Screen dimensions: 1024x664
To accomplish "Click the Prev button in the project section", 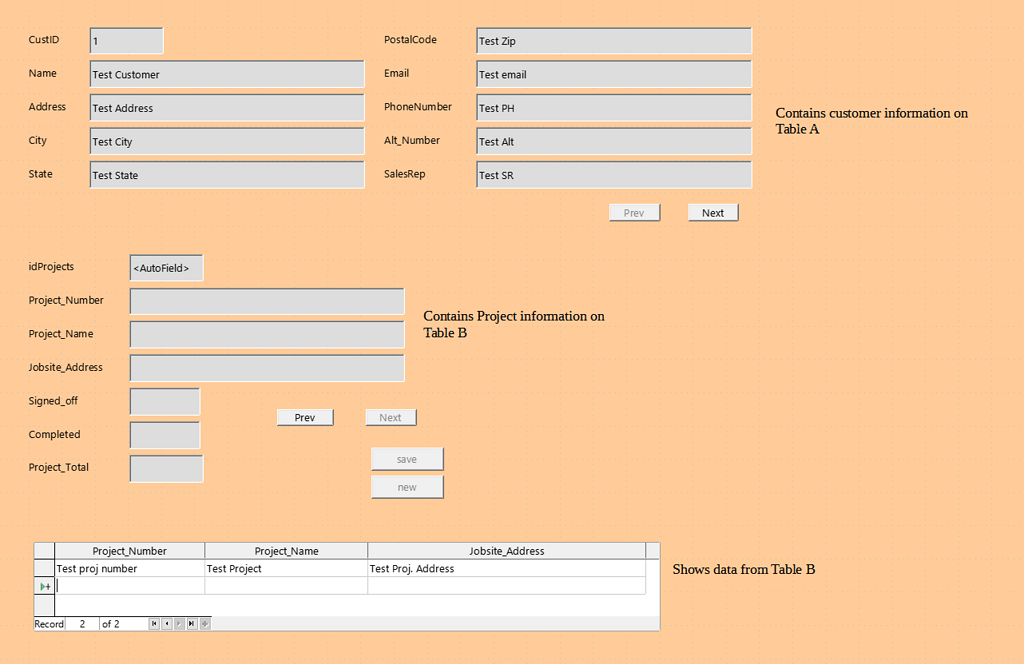I will coord(305,417).
